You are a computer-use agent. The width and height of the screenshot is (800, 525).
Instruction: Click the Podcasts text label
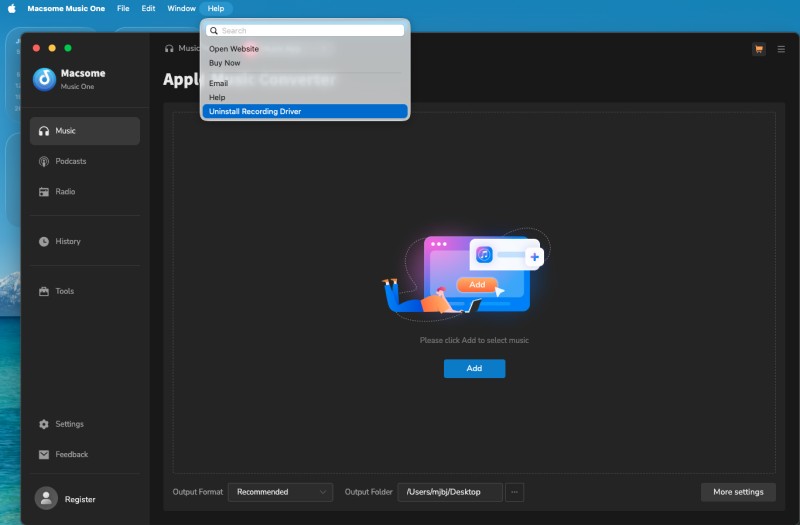click(x=71, y=161)
